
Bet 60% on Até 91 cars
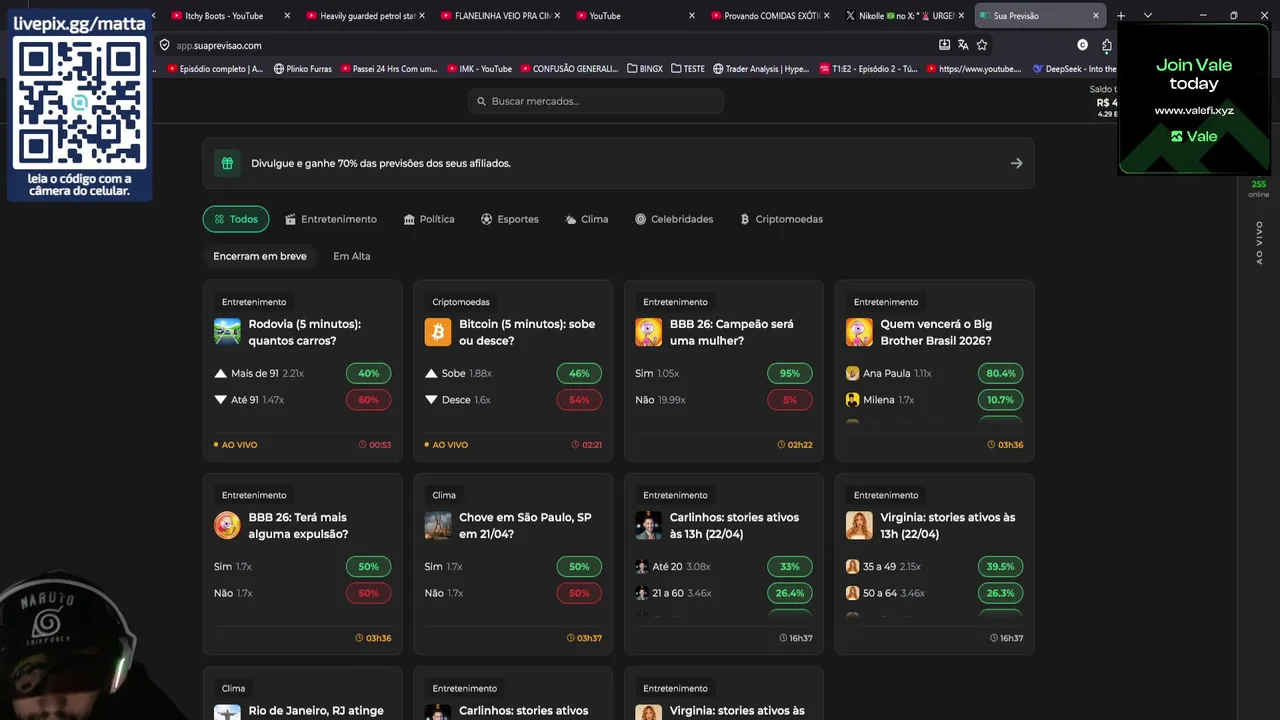coord(368,400)
